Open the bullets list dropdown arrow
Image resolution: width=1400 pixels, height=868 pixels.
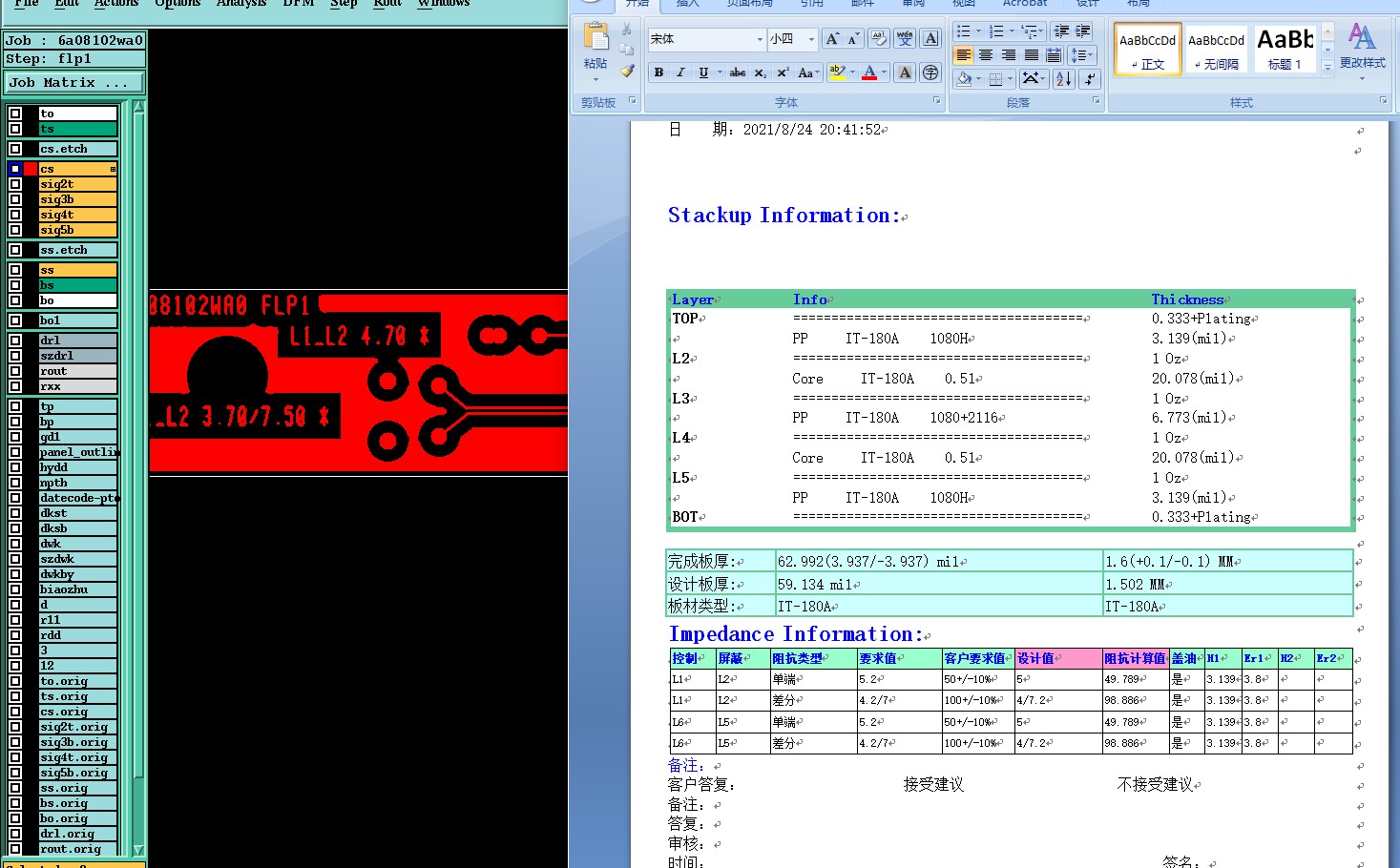(x=978, y=31)
